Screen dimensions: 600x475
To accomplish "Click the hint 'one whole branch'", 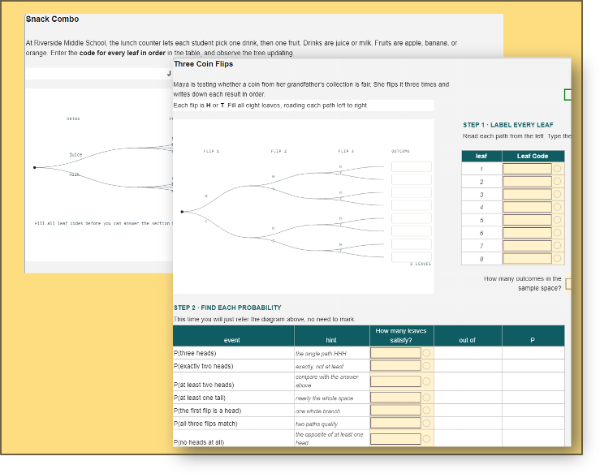I will [318, 411].
